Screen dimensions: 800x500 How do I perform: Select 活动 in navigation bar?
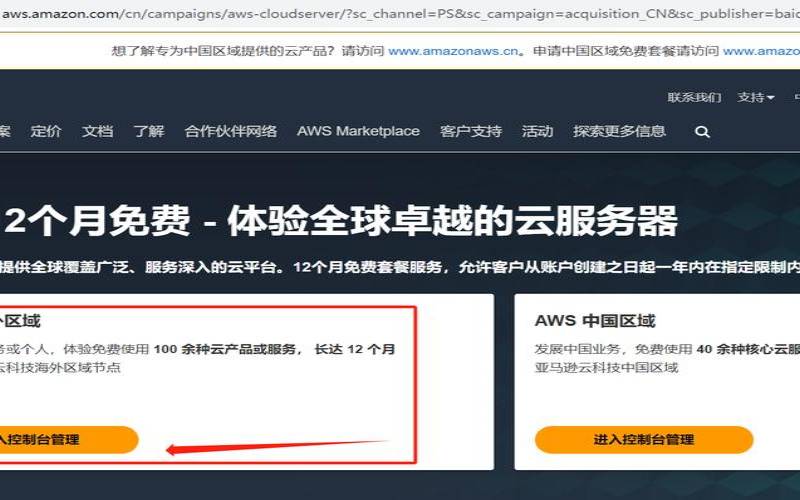point(537,131)
